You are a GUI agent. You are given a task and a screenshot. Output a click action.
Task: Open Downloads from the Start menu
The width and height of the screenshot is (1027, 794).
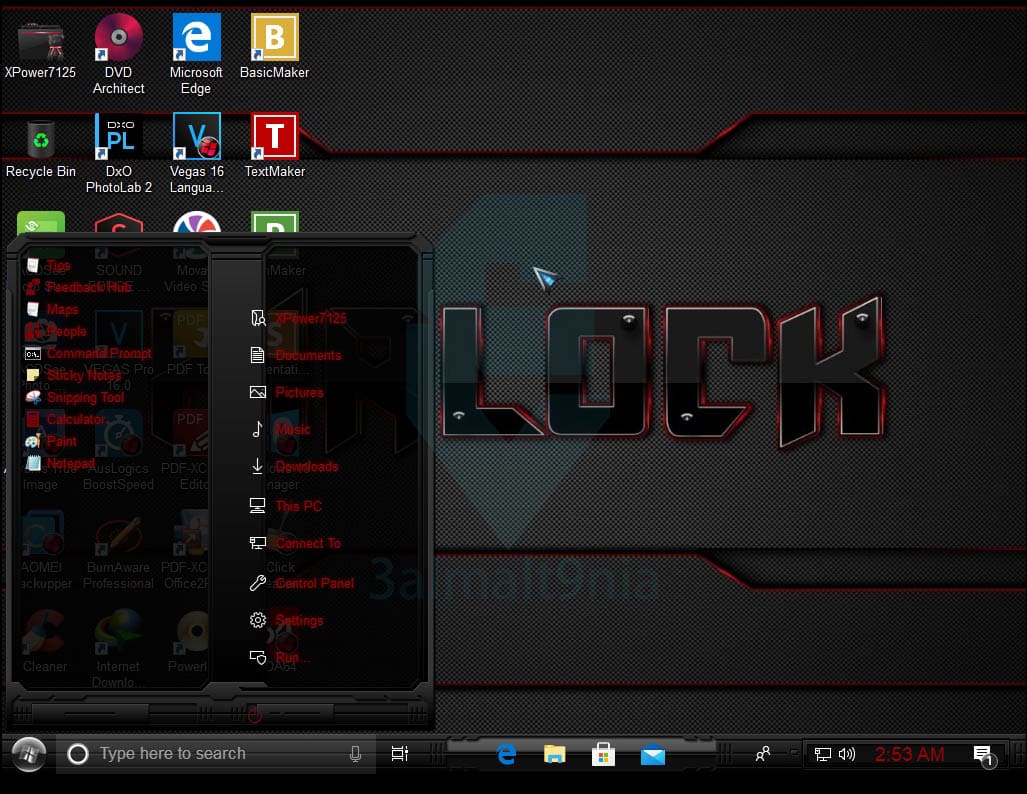tap(294, 466)
